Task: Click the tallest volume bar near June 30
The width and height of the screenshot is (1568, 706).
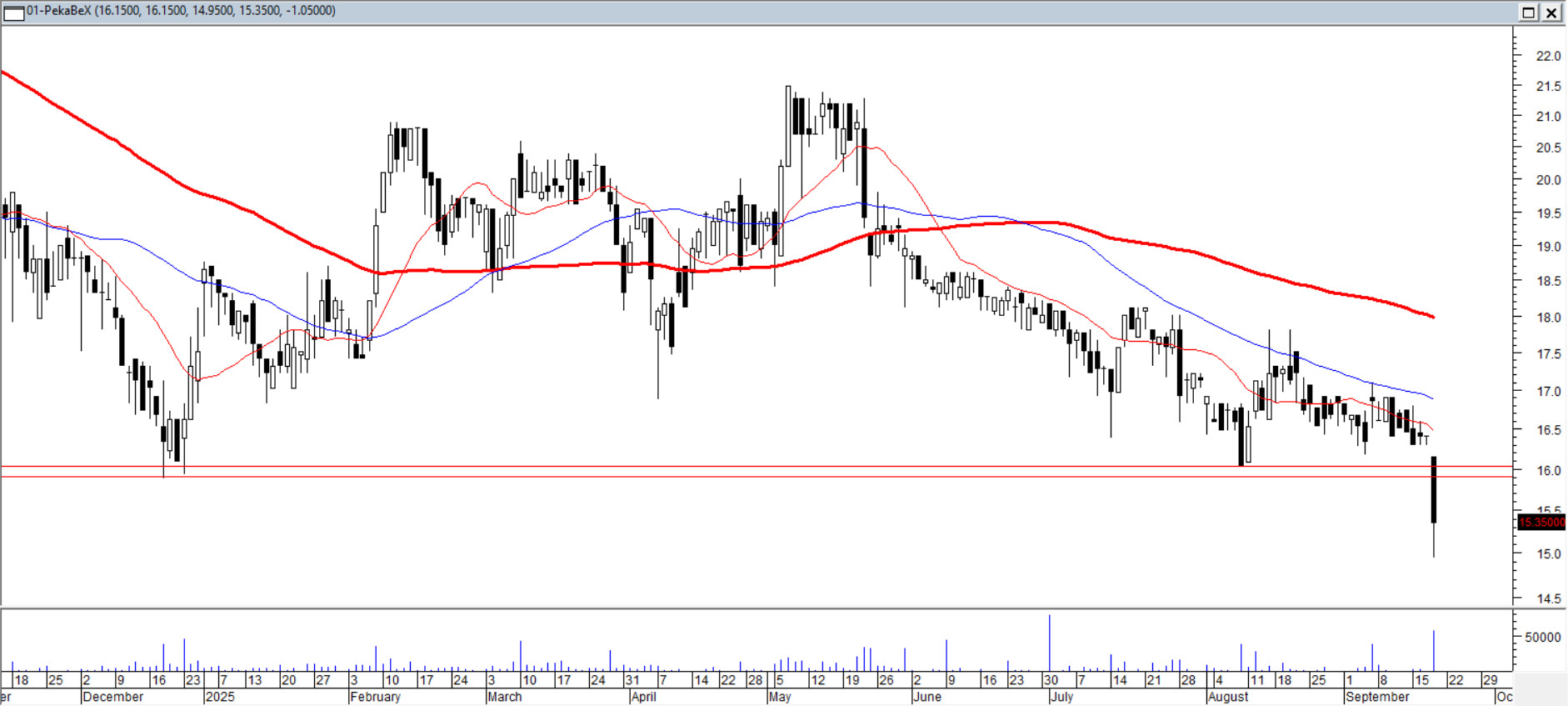Action: (1050, 642)
